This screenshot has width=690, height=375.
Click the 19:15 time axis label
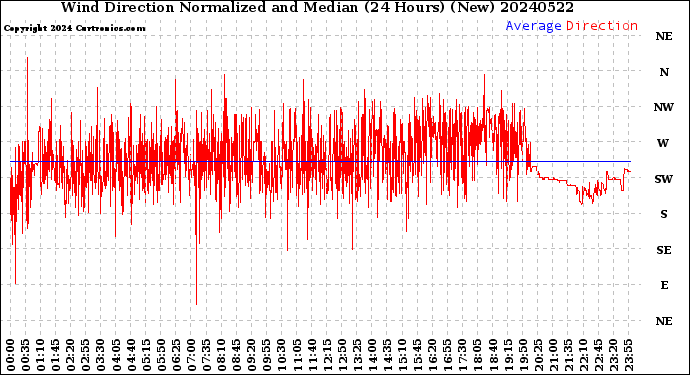(508, 355)
